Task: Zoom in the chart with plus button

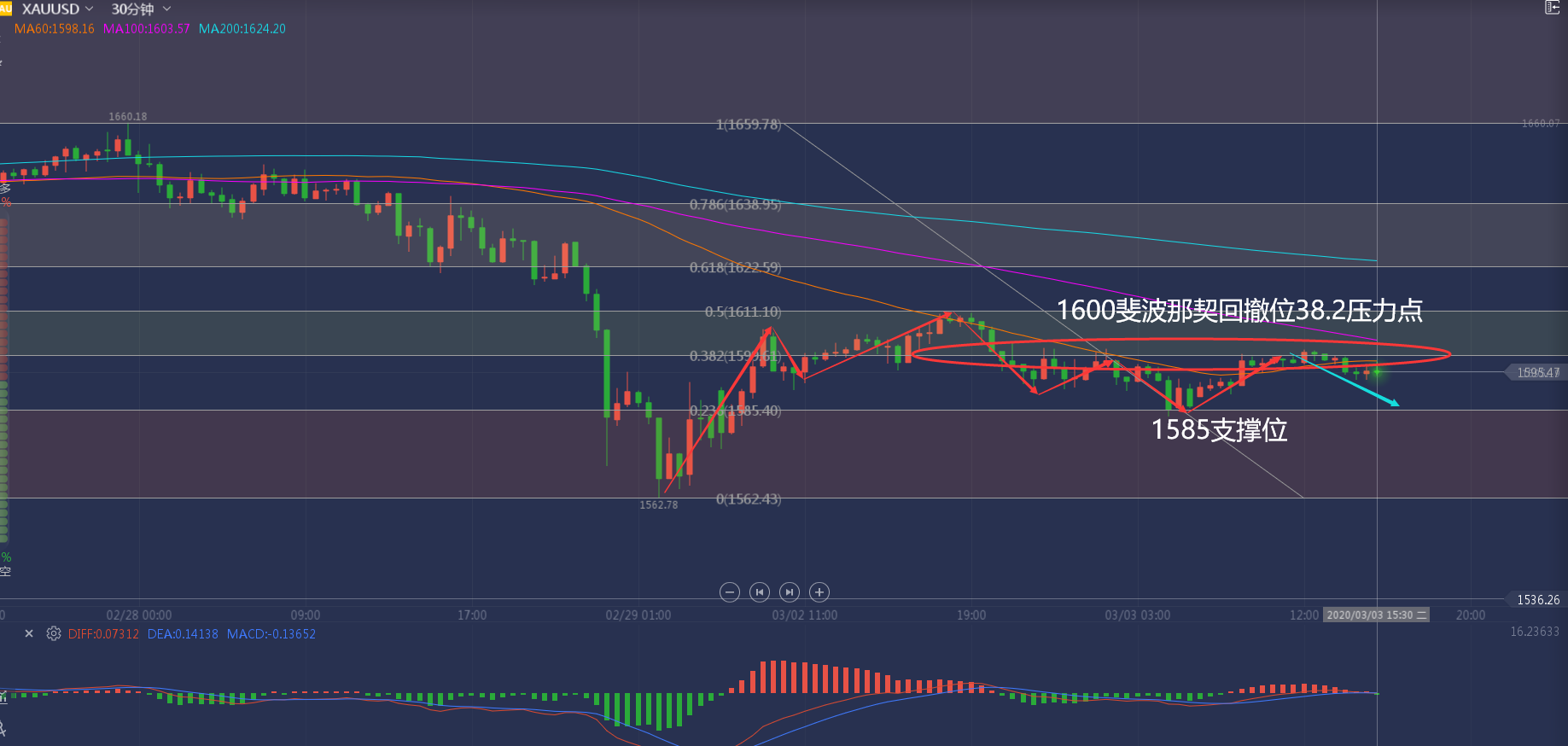Action: [x=819, y=592]
